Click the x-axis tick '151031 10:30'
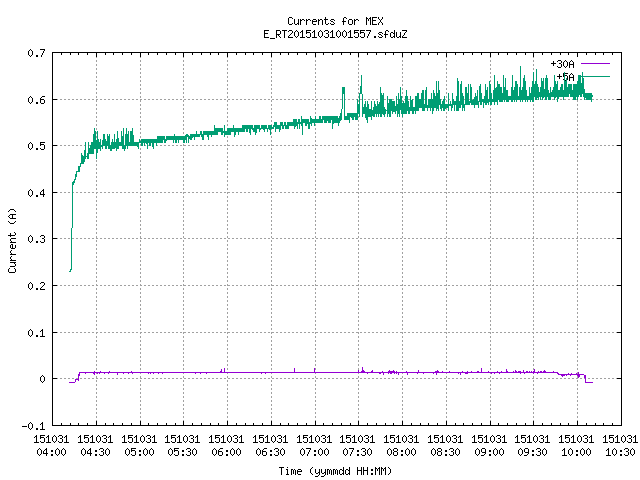The width and height of the screenshot is (640, 480). pos(620,446)
